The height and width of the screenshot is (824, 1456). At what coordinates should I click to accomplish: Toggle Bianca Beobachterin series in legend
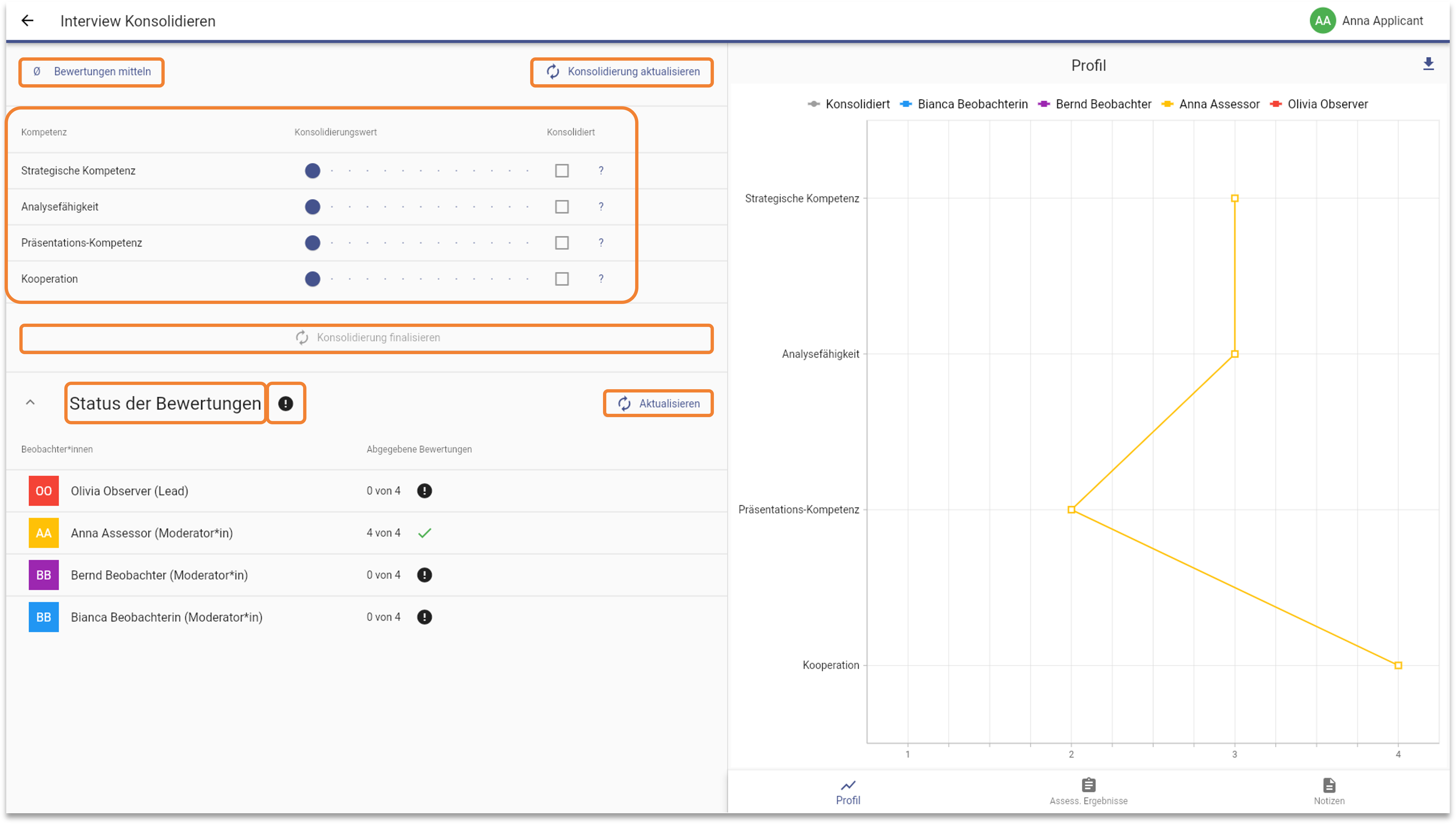coord(964,104)
